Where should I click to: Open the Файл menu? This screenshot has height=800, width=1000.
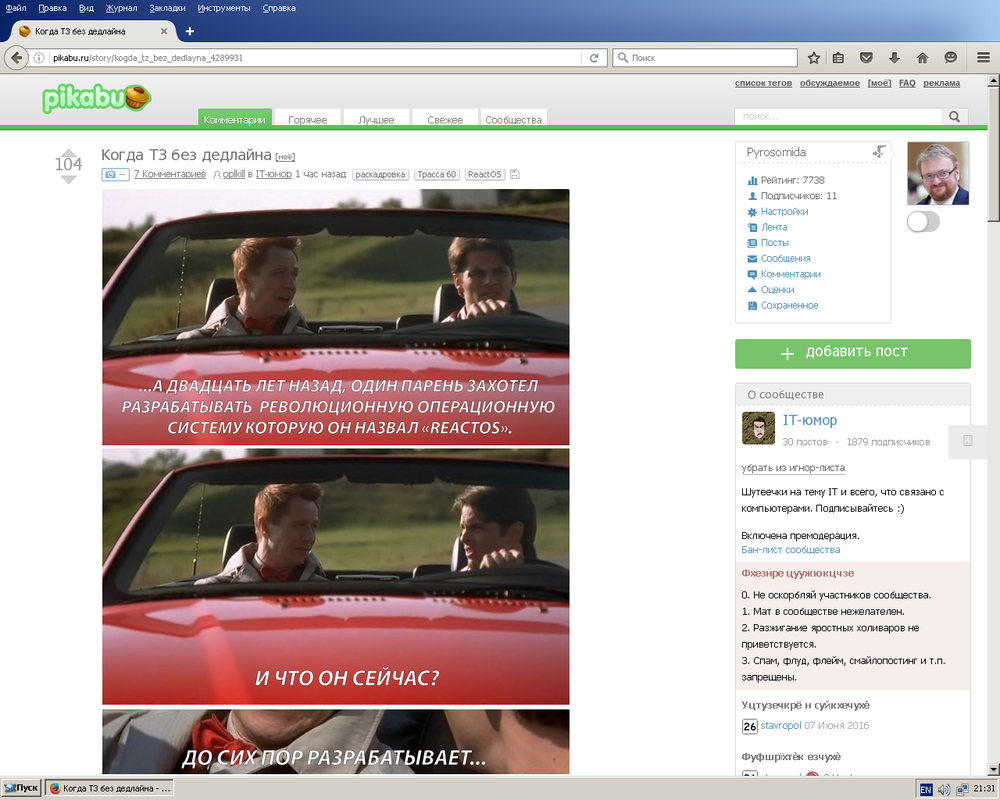[16, 8]
